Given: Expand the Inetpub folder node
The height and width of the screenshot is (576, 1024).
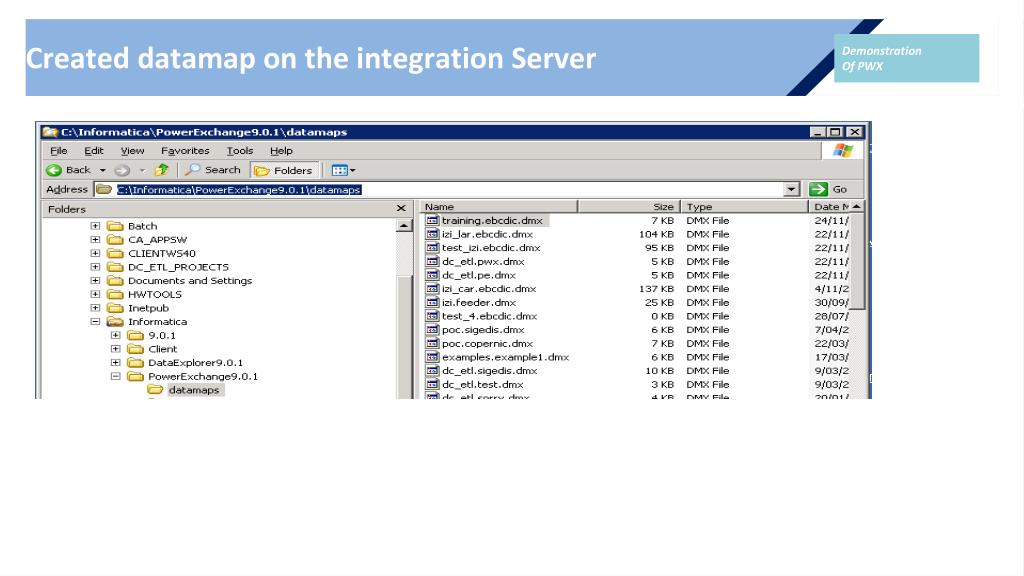Looking at the screenshot, I should [95, 308].
